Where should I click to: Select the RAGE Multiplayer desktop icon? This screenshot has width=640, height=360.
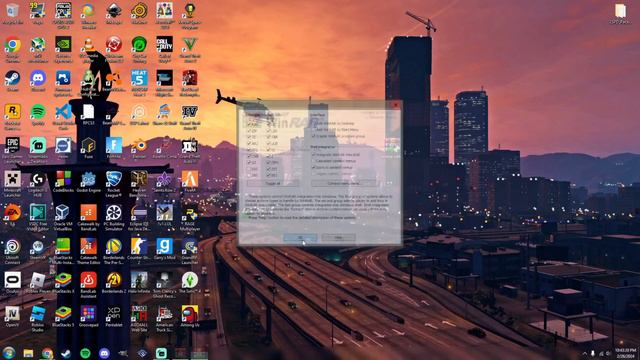tap(189, 217)
